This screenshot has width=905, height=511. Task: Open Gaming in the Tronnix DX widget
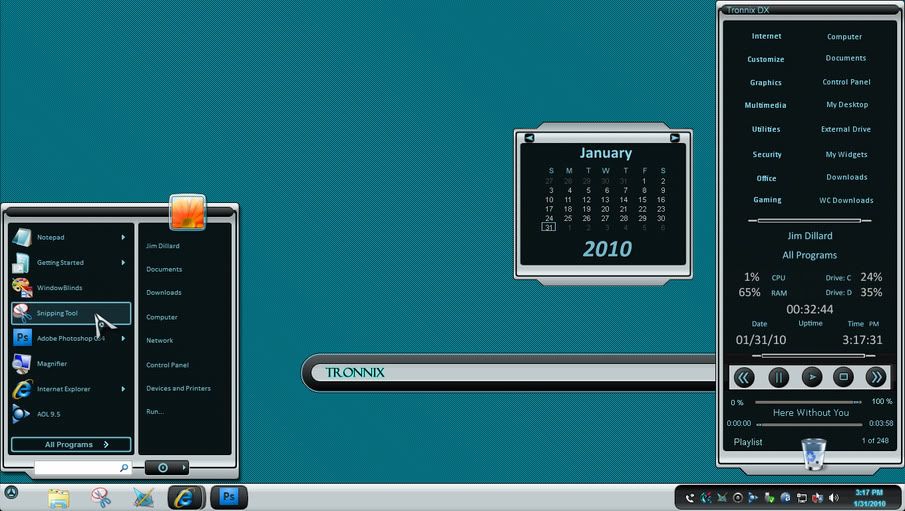(x=767, y=200)
